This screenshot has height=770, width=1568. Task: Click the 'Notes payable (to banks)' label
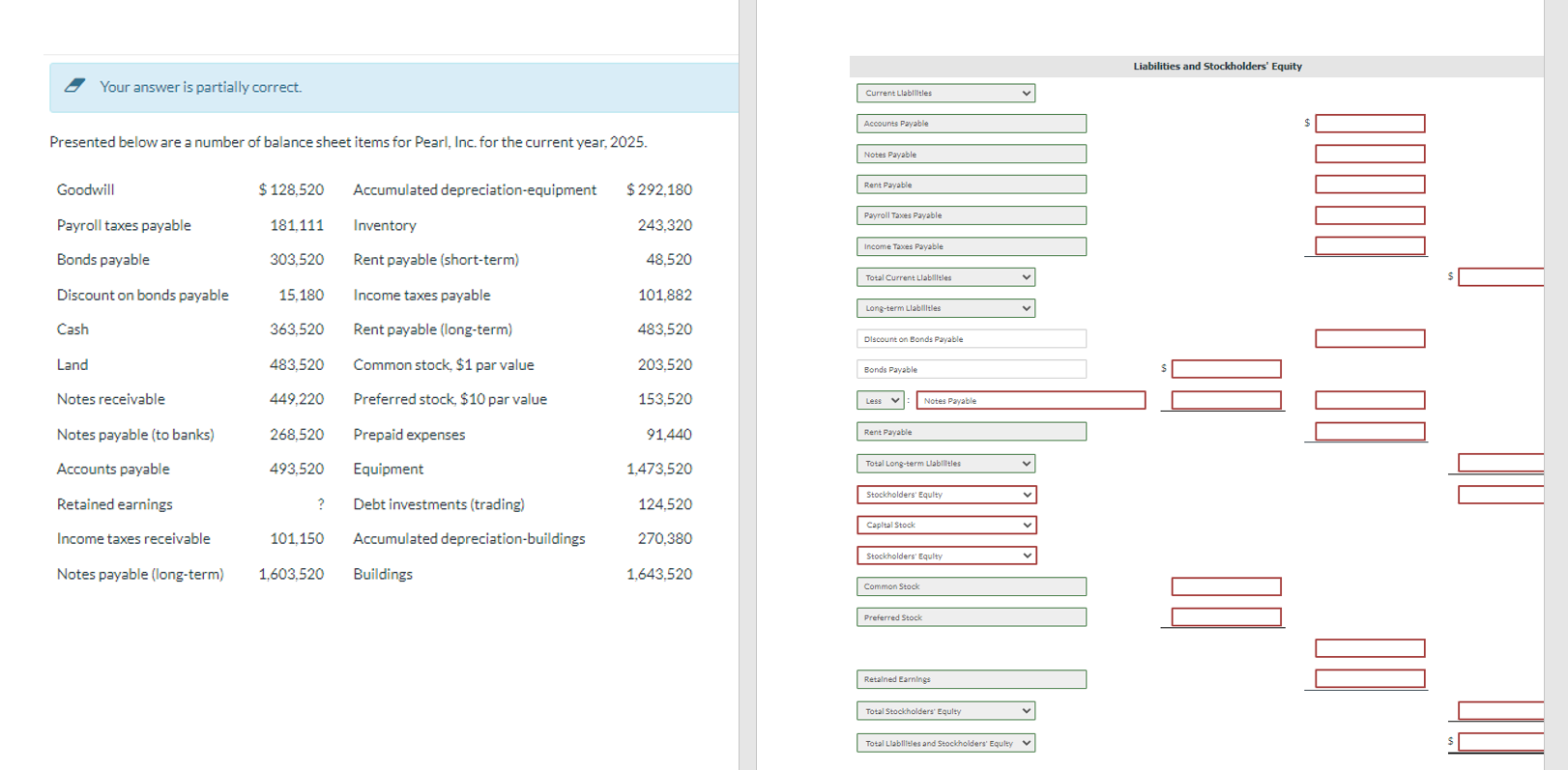[x=135, y=435]
